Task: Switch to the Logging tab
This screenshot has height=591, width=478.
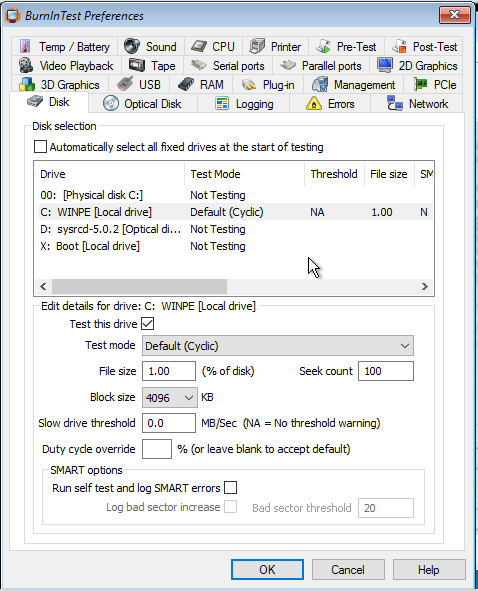Action: tap(244, 104)
